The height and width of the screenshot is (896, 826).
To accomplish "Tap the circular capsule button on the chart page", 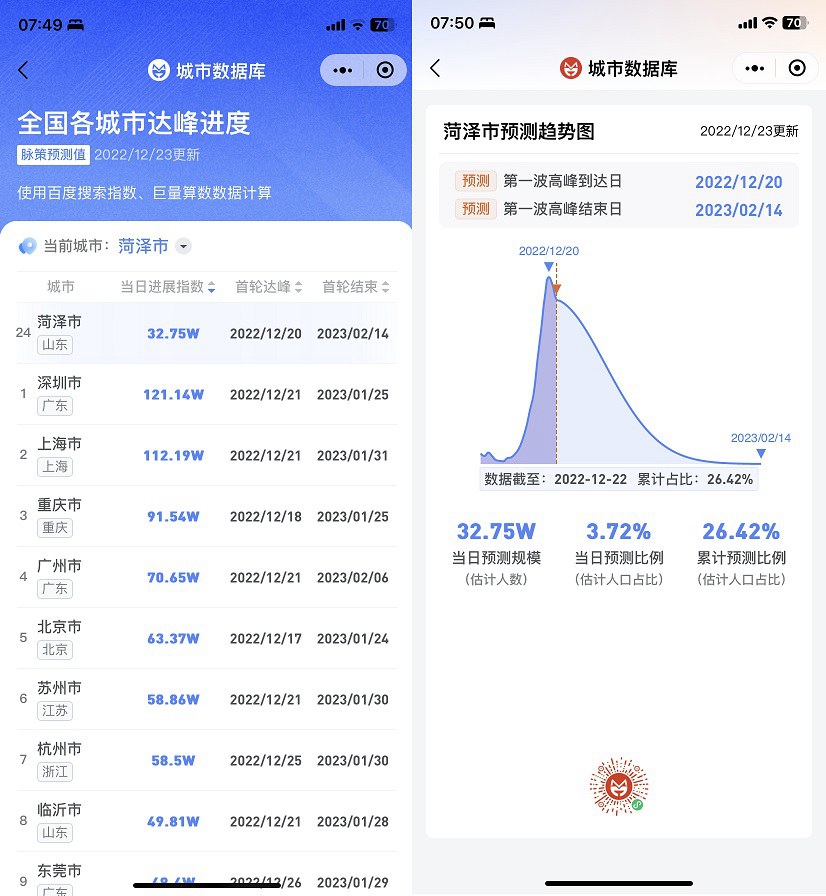I will (x=797, y=68).
